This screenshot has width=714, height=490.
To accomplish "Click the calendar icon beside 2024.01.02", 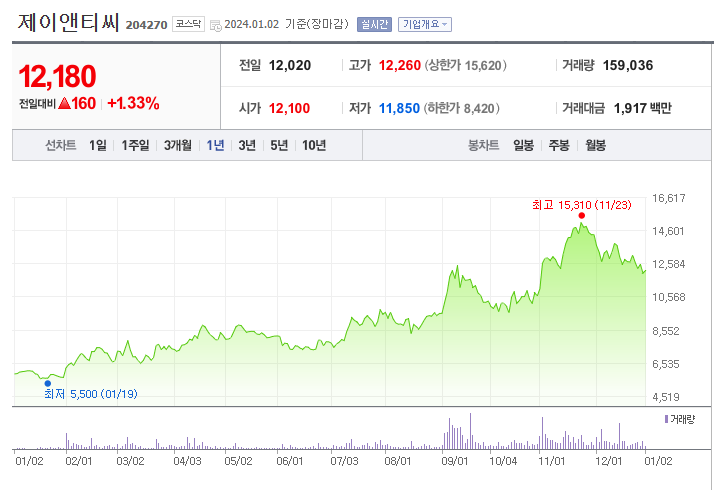I will point(215,26).
